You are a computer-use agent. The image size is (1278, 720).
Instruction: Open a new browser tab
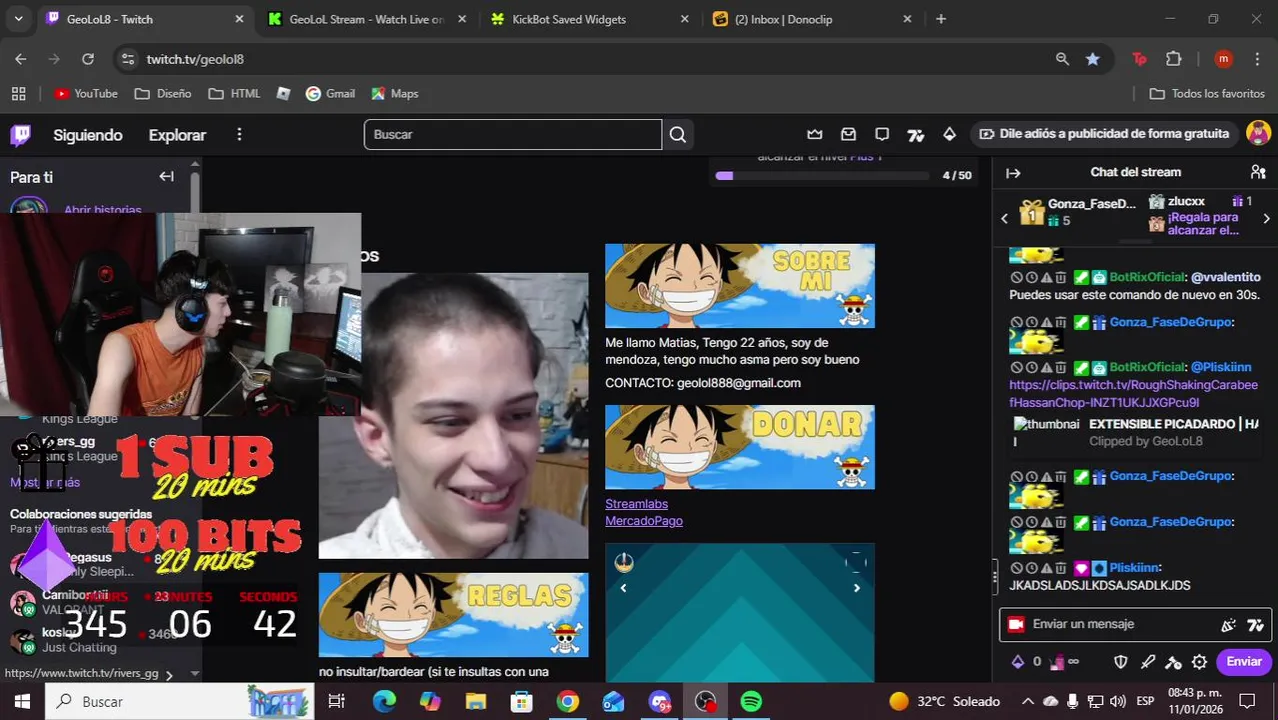pos(940,19)
